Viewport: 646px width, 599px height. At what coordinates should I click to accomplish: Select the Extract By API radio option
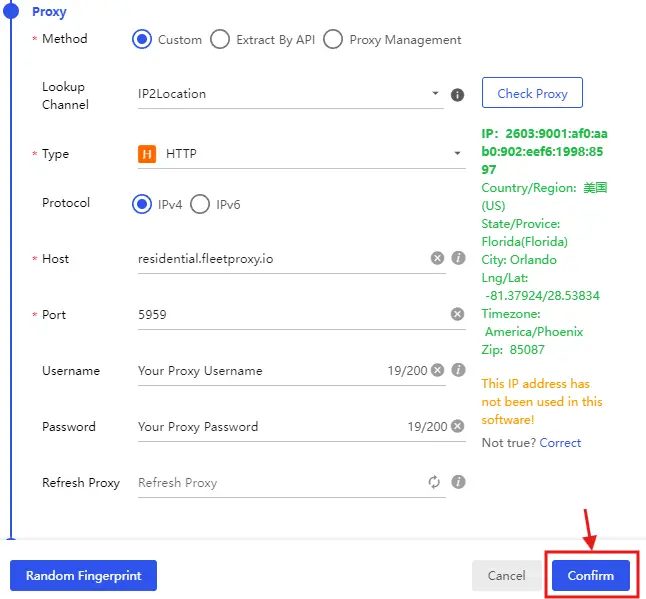220,40
